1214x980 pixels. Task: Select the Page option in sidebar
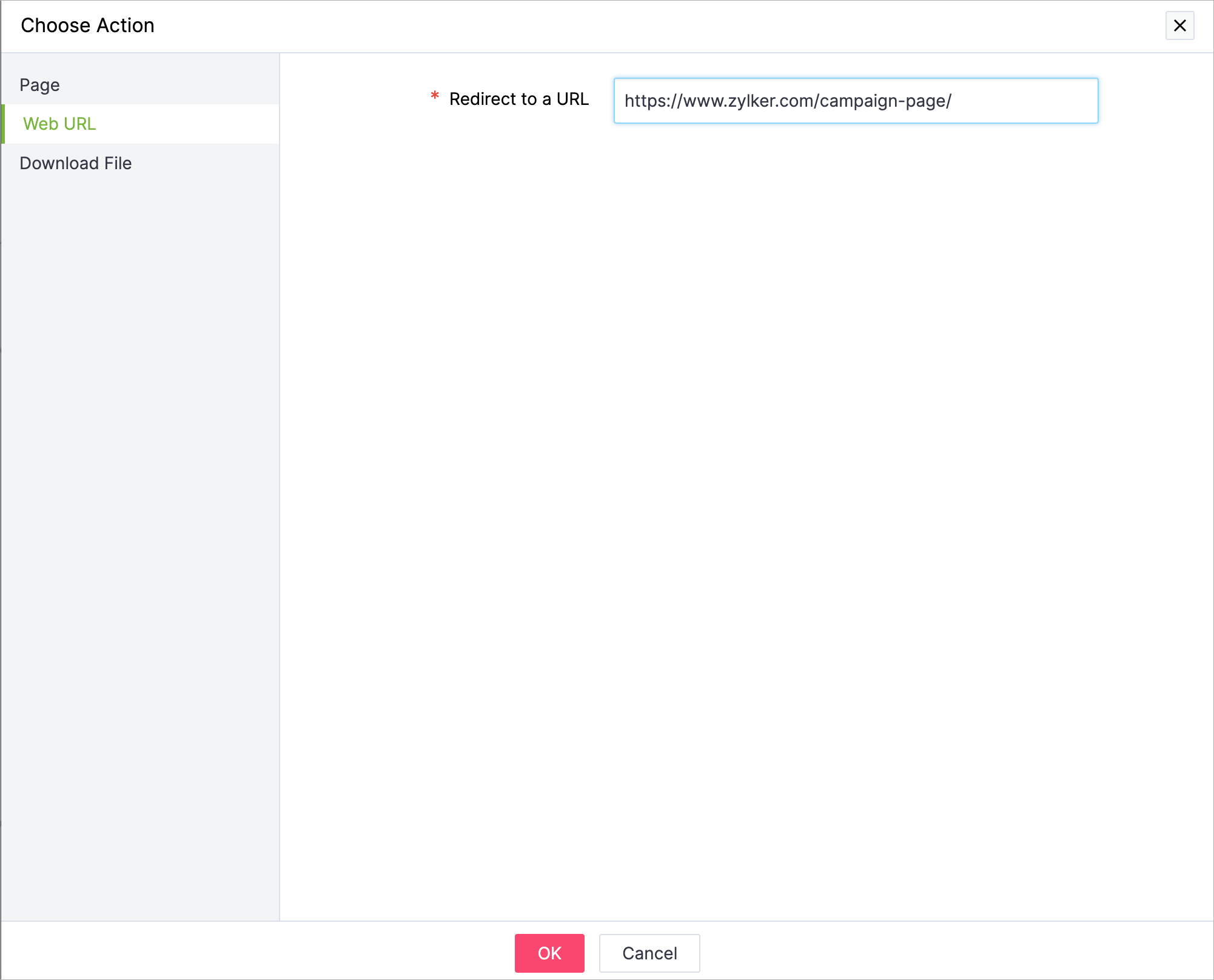point(40,85)
